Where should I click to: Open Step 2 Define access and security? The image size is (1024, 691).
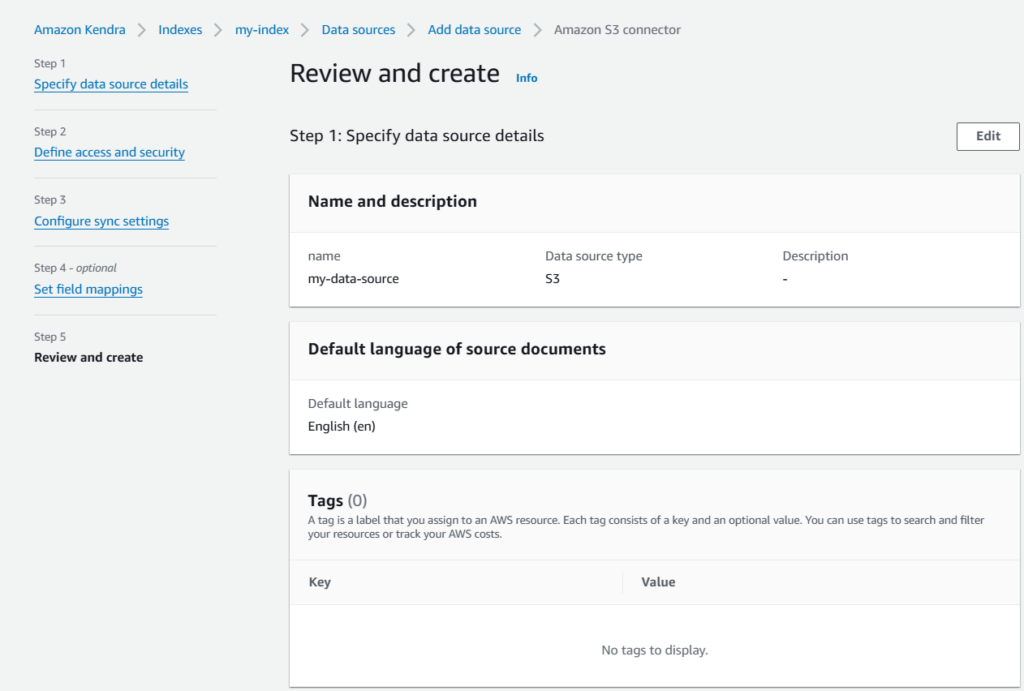109,153
